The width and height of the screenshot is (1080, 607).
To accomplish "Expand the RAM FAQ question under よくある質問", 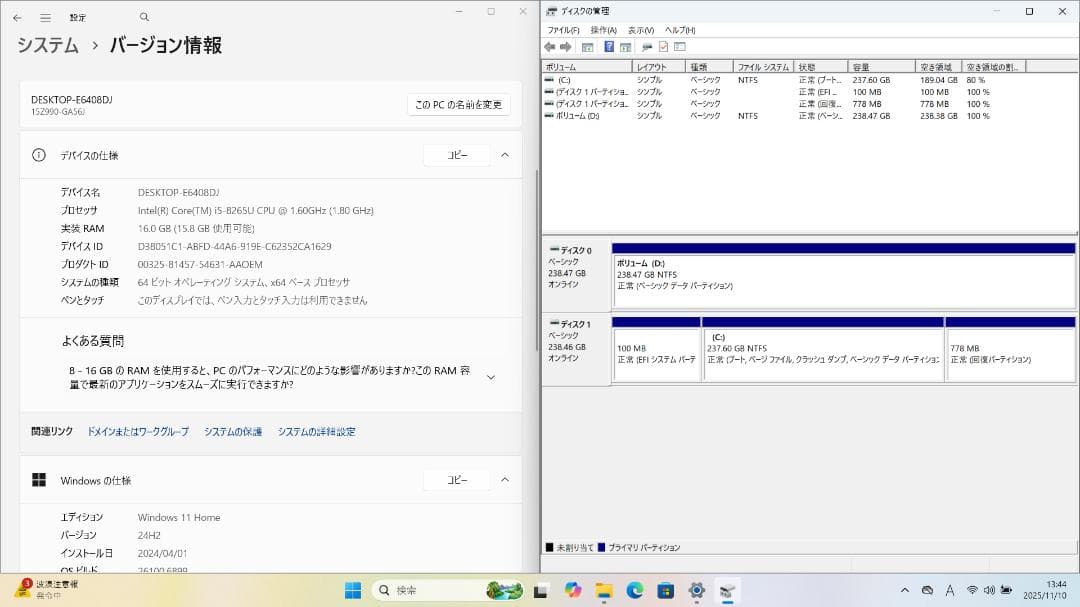I will [490, 377].
